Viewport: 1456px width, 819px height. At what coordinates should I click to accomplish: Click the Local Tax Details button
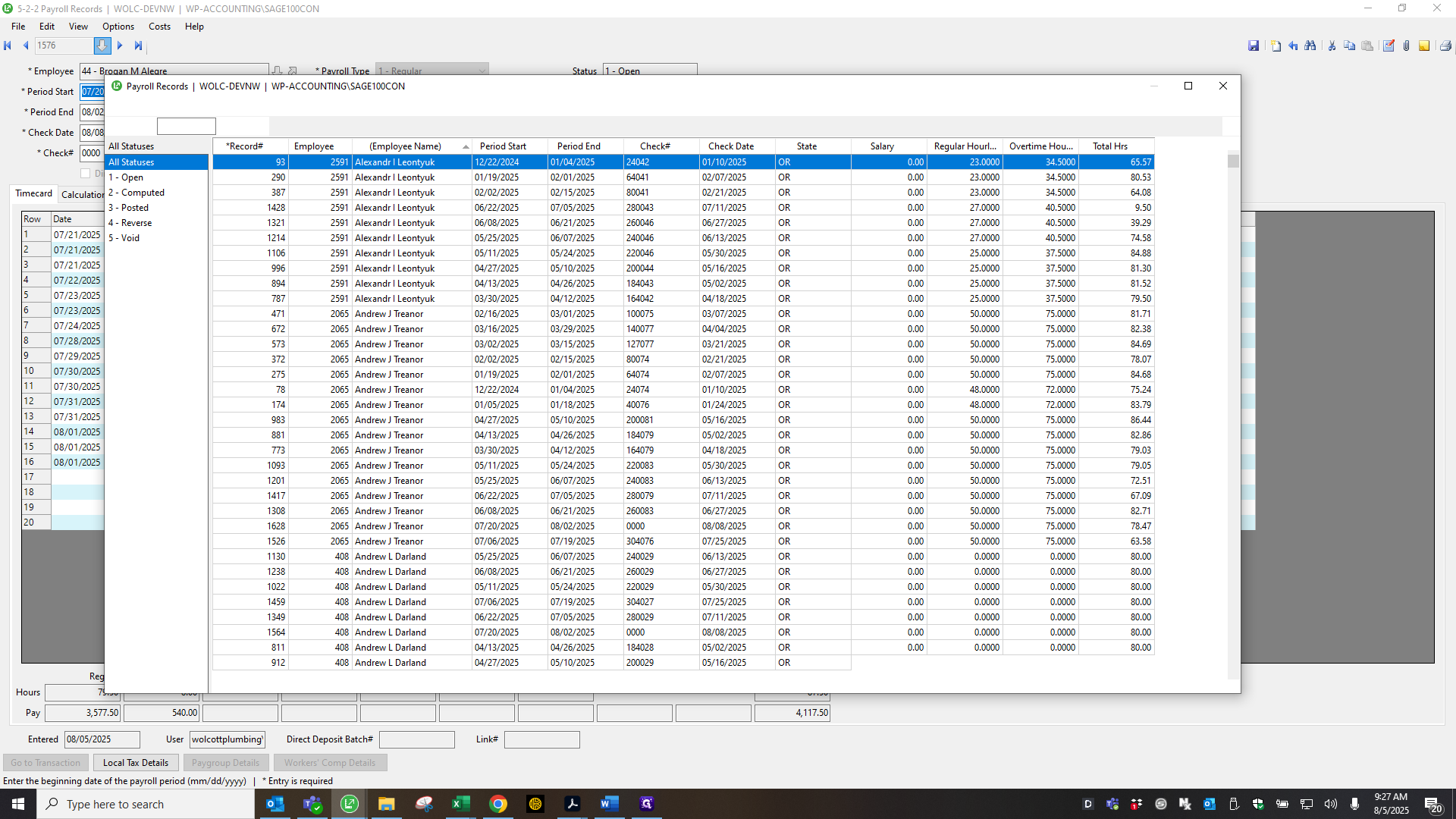136,763
